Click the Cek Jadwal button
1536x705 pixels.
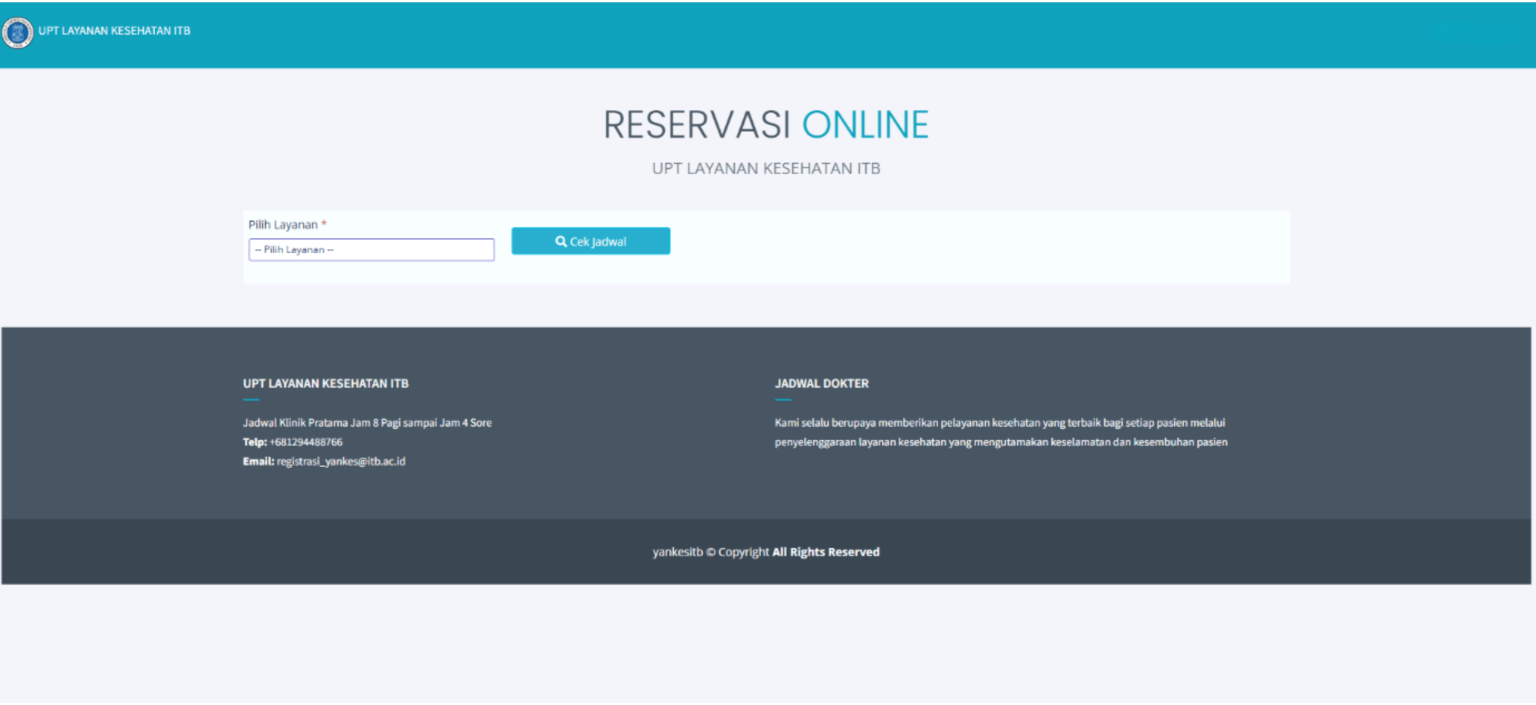pyautogui.click(x=591, y=241)
